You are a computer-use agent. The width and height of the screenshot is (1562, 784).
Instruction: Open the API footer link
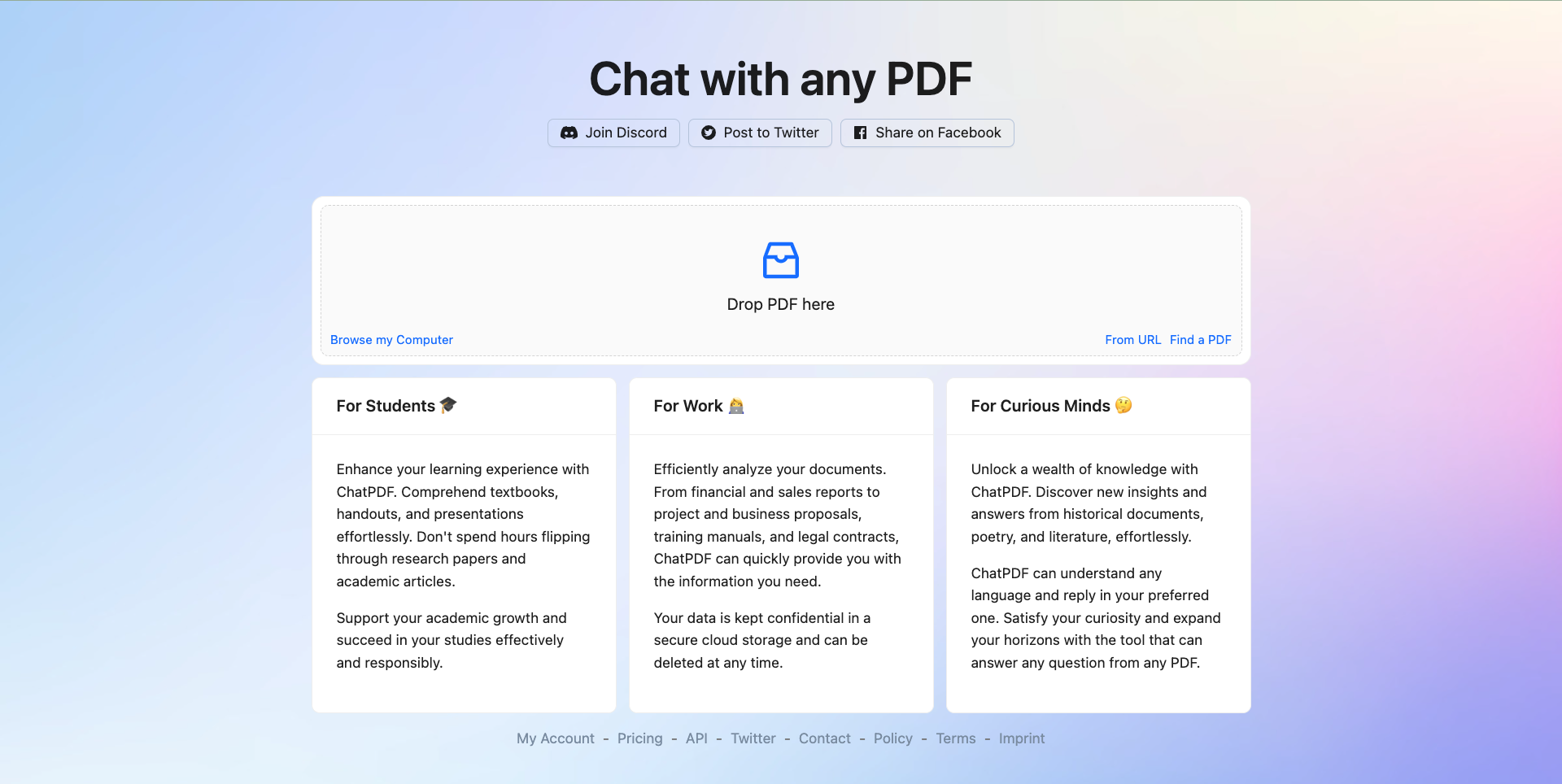(696, 738)
